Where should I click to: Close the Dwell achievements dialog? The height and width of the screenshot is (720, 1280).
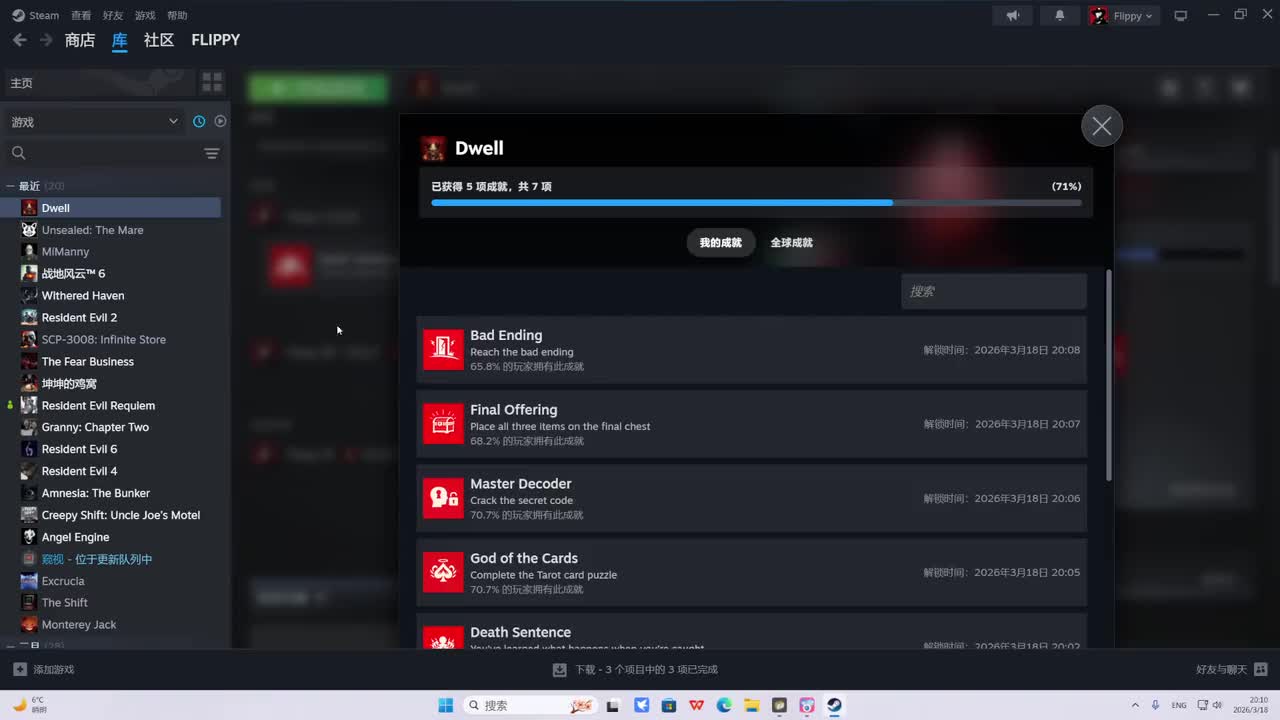pos(1102,126)
